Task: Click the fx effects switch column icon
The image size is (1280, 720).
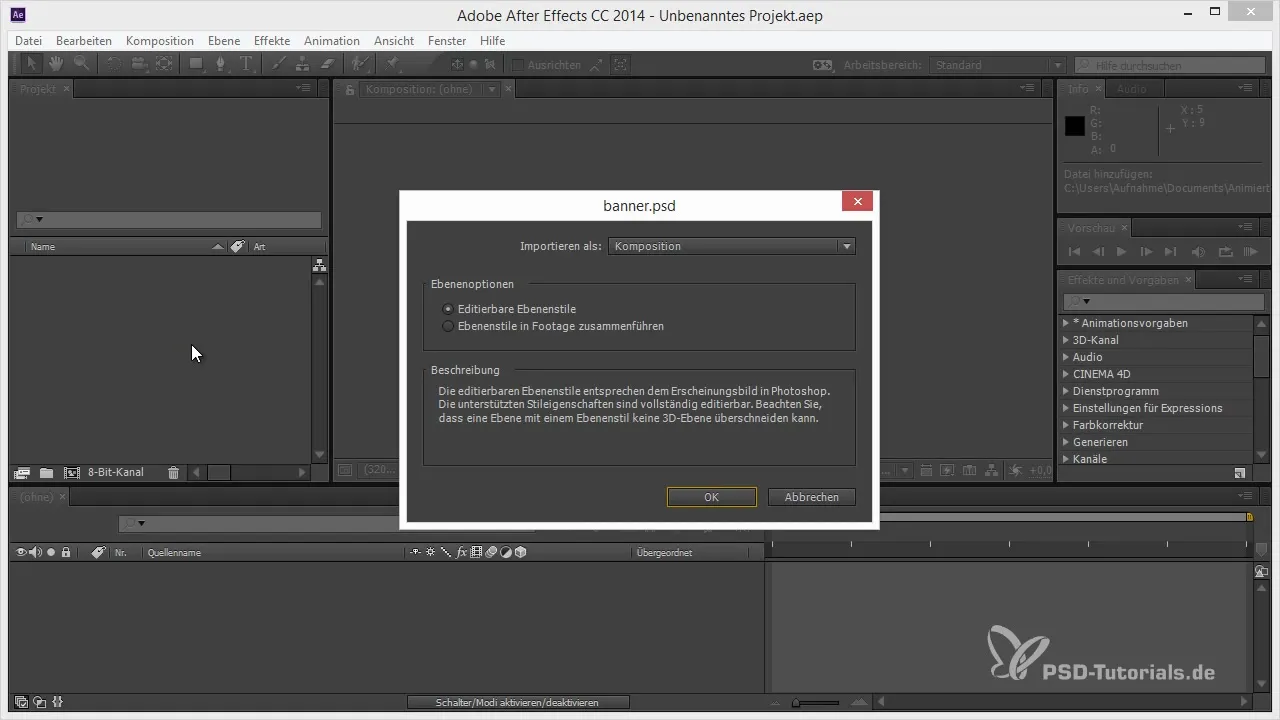Action: pos(462,552)
